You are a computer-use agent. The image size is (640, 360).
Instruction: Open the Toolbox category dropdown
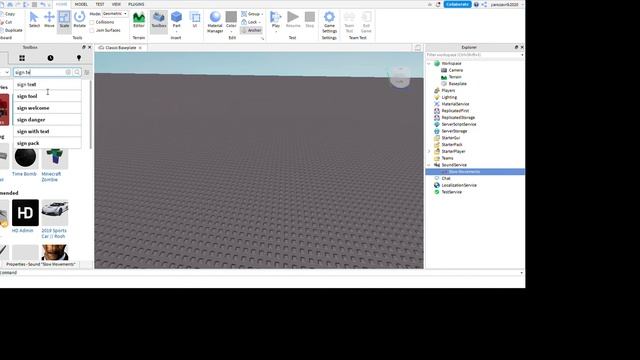[4, 72]
